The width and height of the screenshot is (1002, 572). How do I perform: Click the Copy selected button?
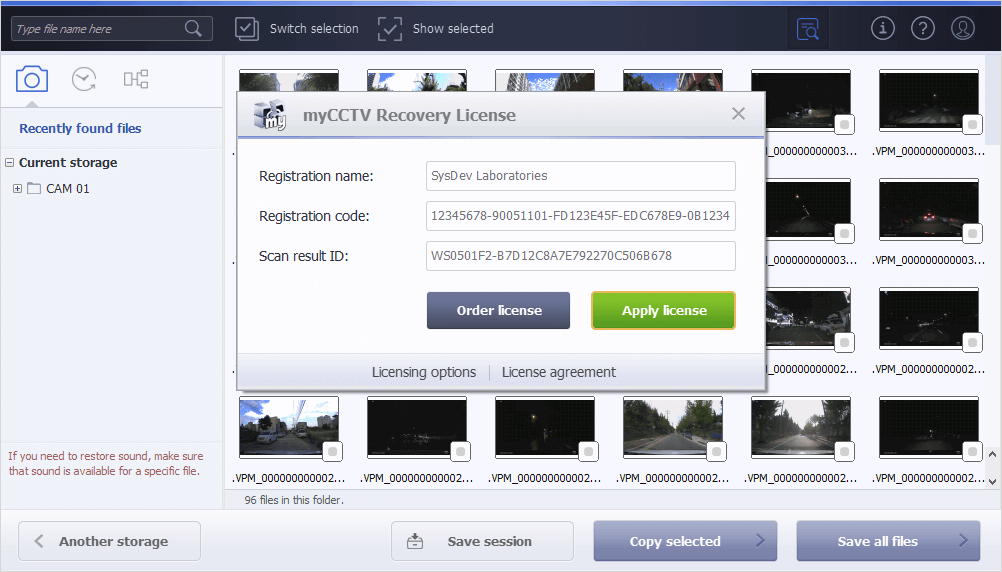pos(685,541)
